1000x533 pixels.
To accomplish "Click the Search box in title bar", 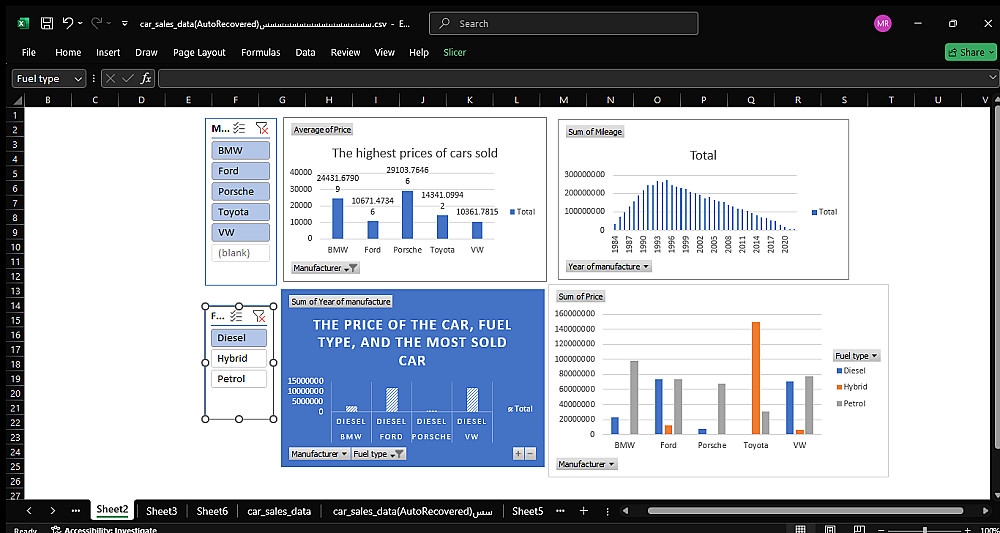I will (x=564, y=24).
